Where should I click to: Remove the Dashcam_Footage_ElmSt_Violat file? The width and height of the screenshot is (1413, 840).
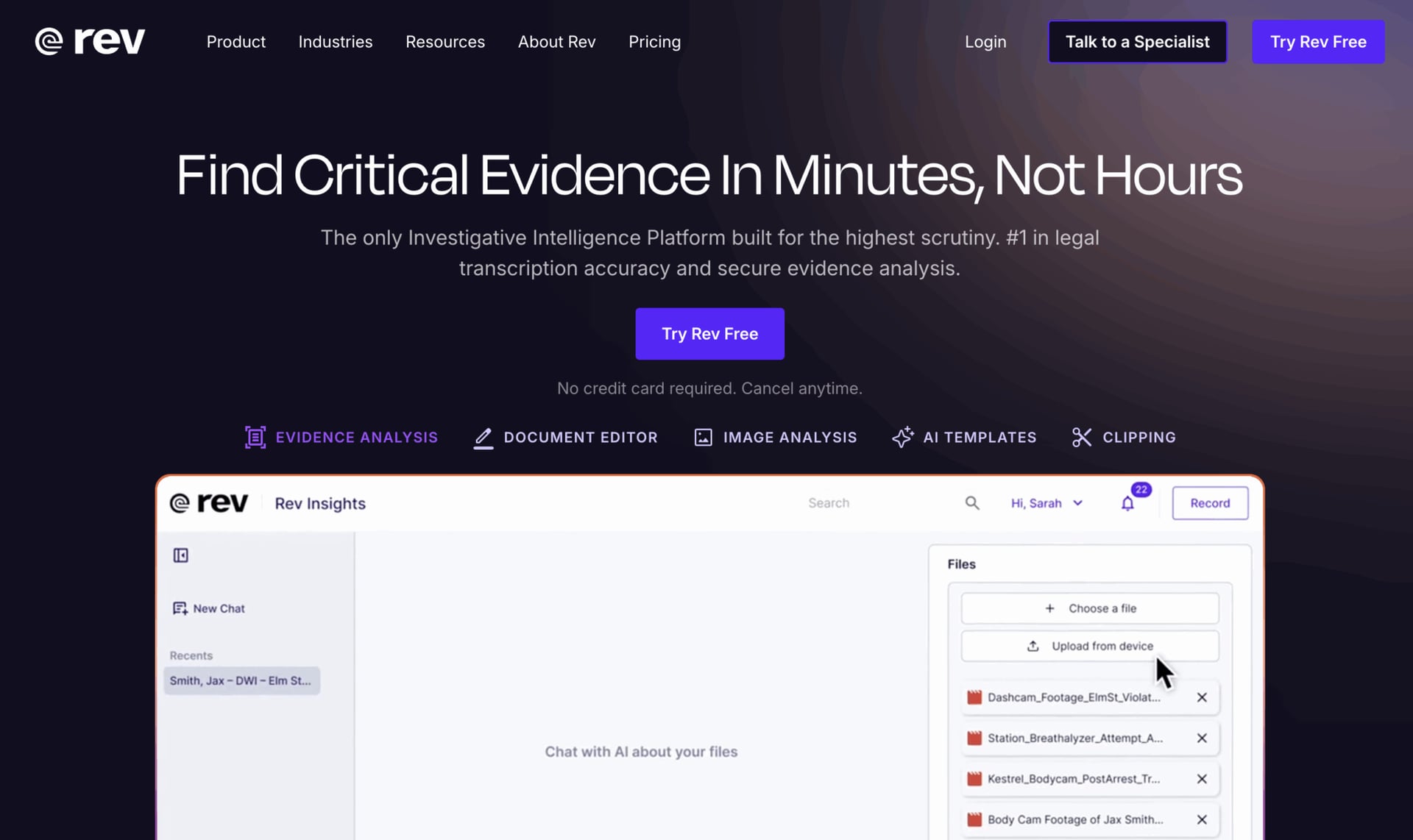(x=1202, y=697)
